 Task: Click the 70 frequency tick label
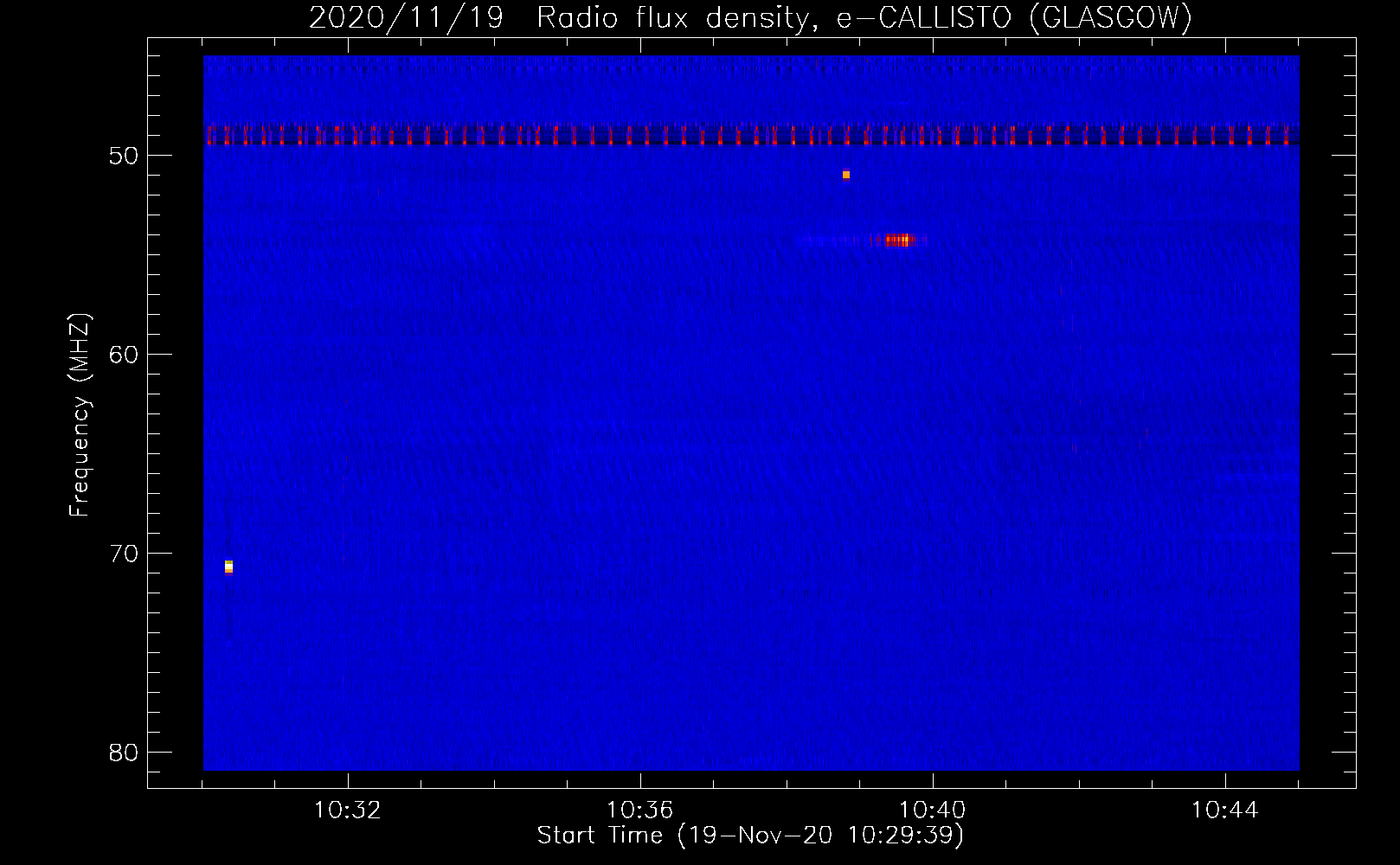(124, 554)
